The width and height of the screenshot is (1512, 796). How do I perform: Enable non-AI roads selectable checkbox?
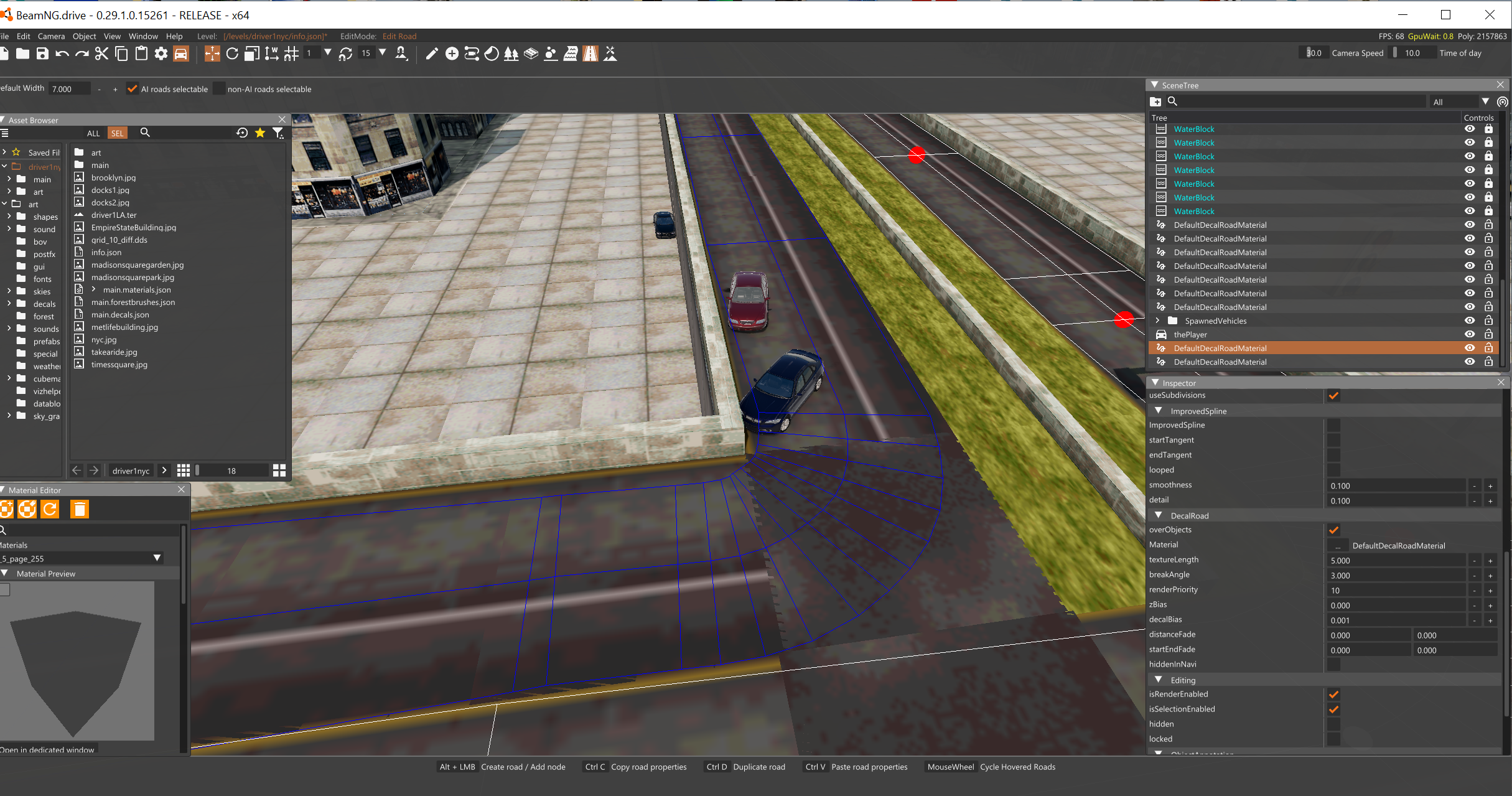coord(218,89)
